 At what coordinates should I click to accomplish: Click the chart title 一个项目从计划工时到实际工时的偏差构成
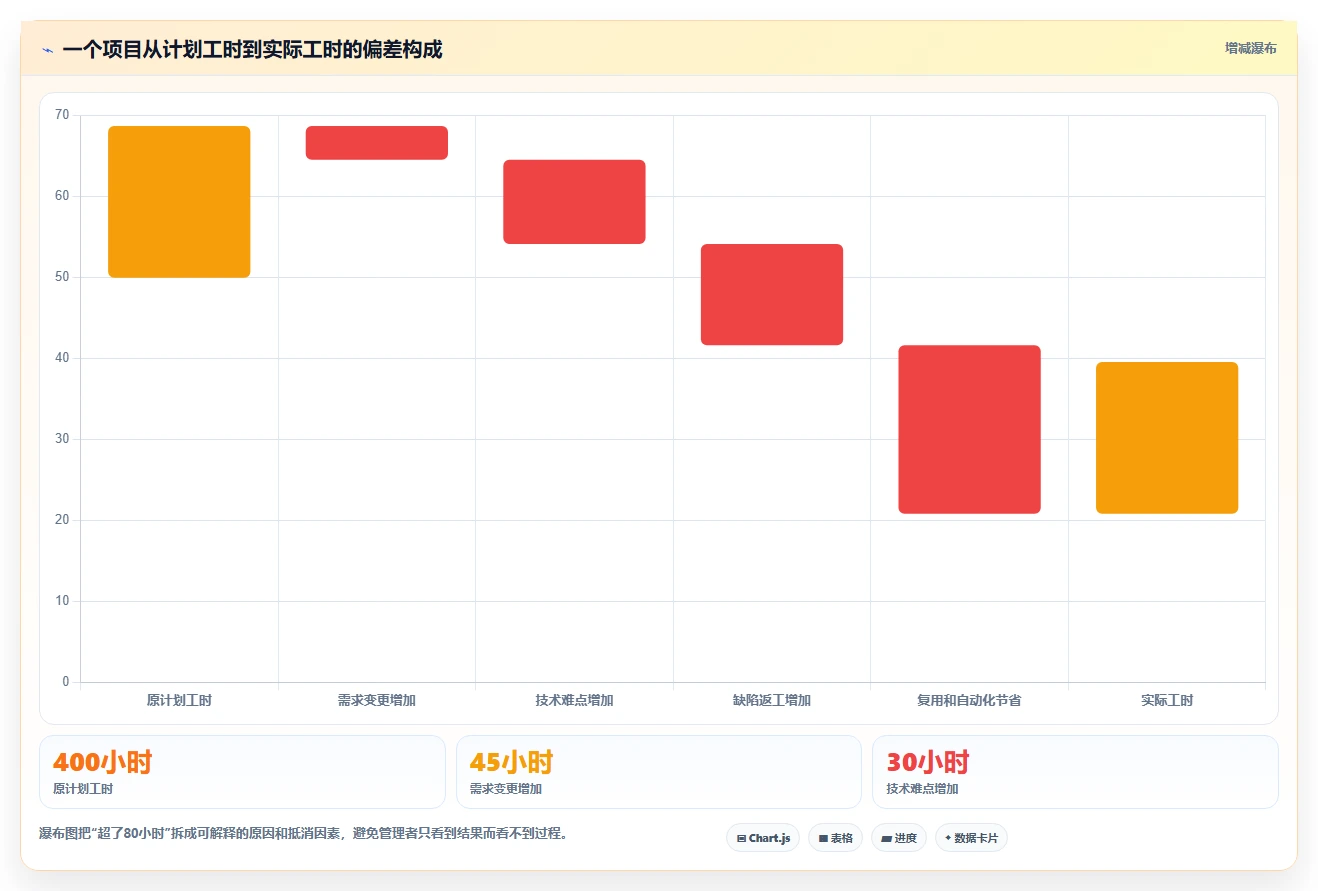(x=252, y=49)
